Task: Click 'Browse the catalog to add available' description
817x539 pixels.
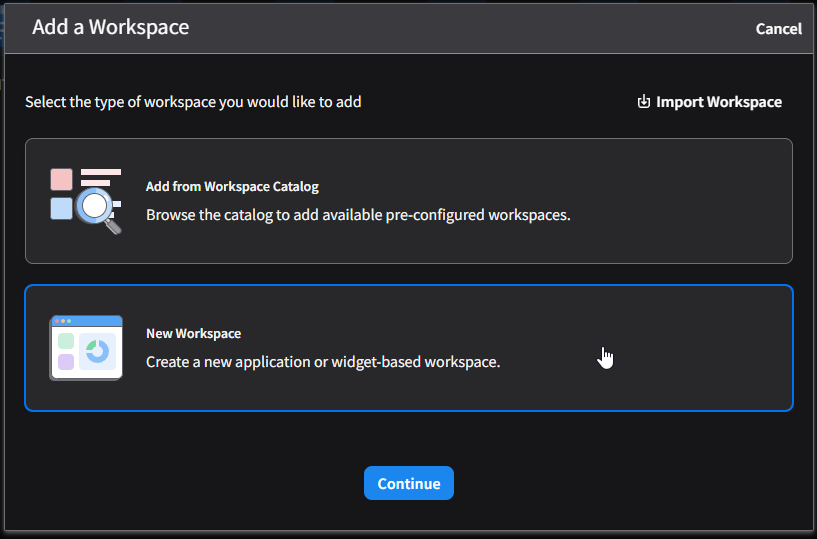Action: [x=358, y=215]
